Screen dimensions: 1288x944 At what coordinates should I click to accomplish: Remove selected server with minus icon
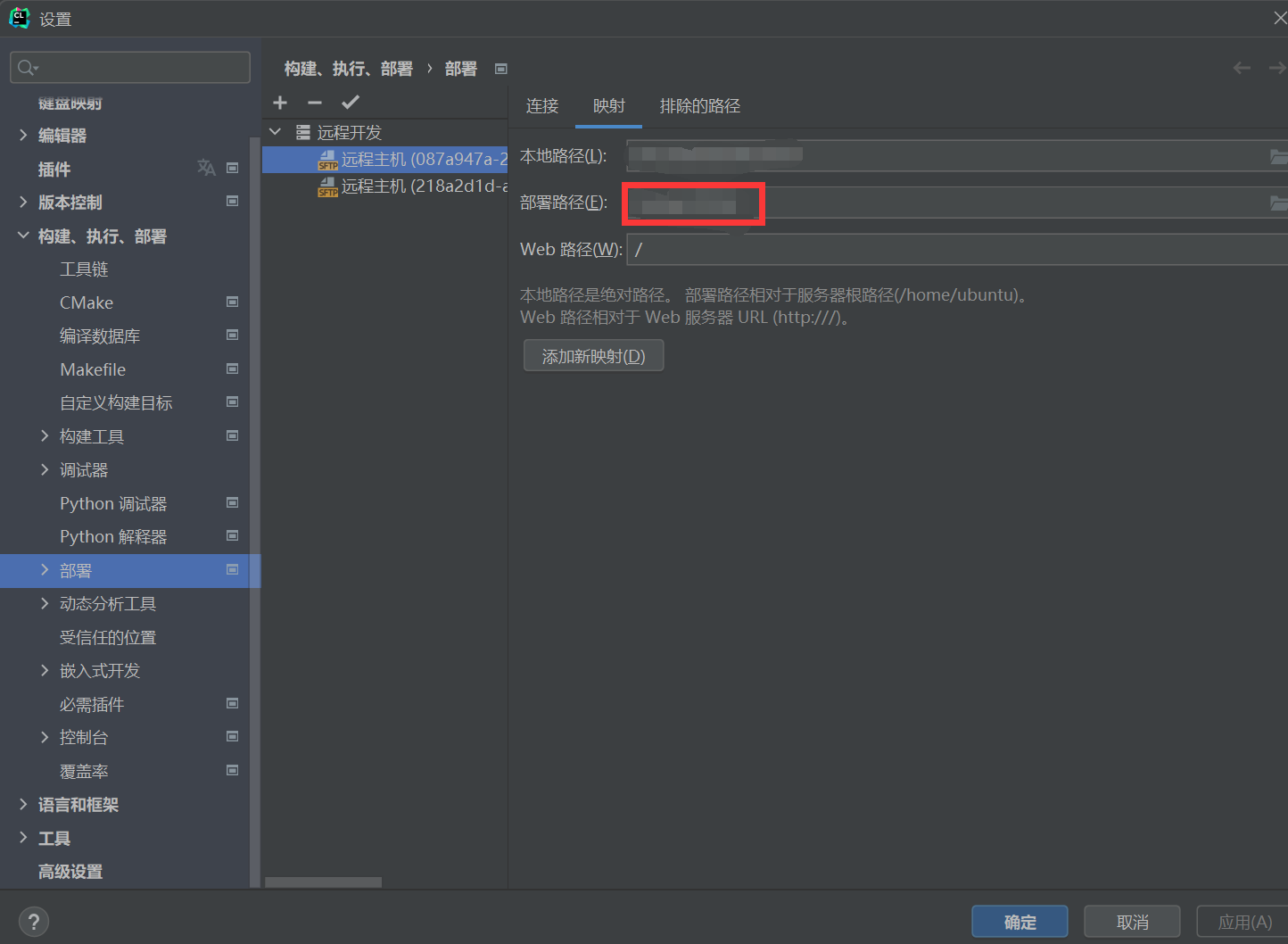point(315,103)
